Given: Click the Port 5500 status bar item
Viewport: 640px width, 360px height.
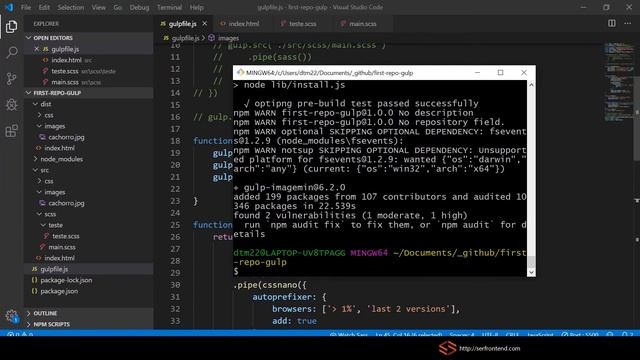Looking at the screenshot, I should point(580,335).
